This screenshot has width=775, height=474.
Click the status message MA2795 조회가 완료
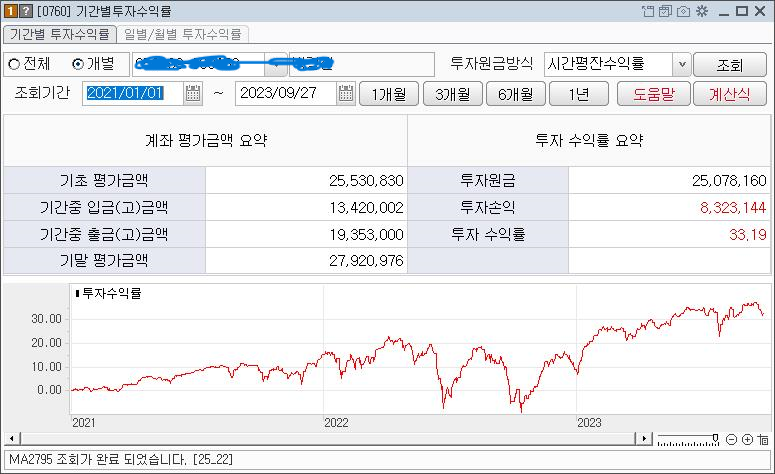tap(121, 460)
